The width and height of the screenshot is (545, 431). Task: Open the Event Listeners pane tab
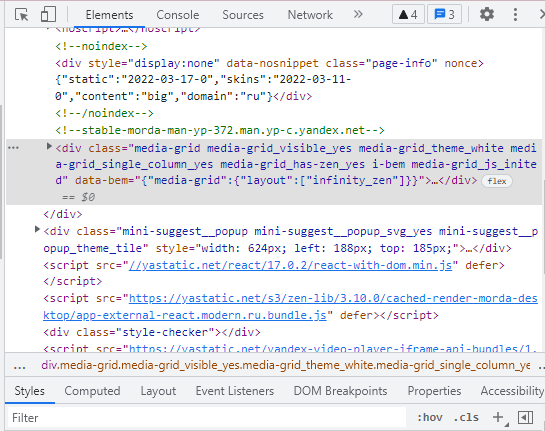pos(235,391)
